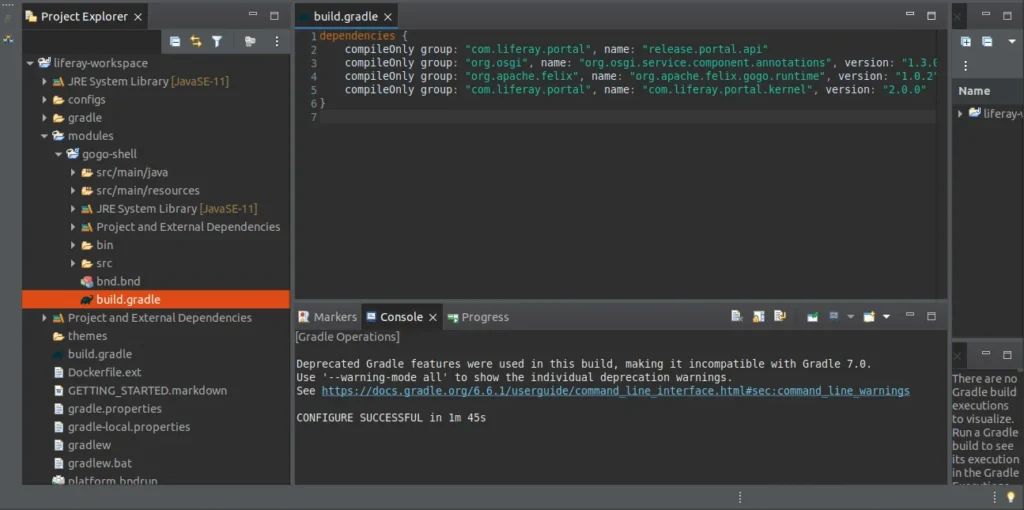Open the Gradle Tasks view dropdown menu
1024x510 pixels.
click(1012, 41)
